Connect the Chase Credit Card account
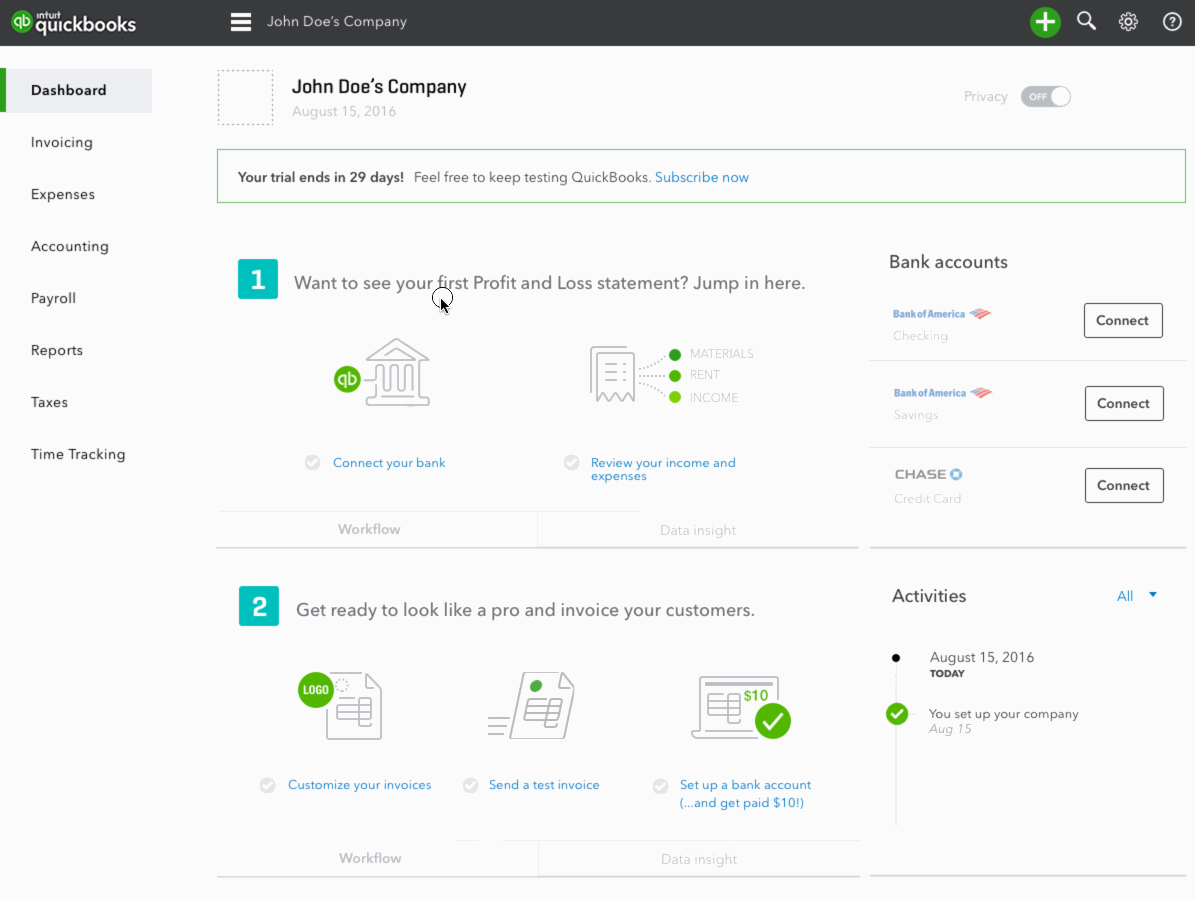 click(x=1123, y=485)
